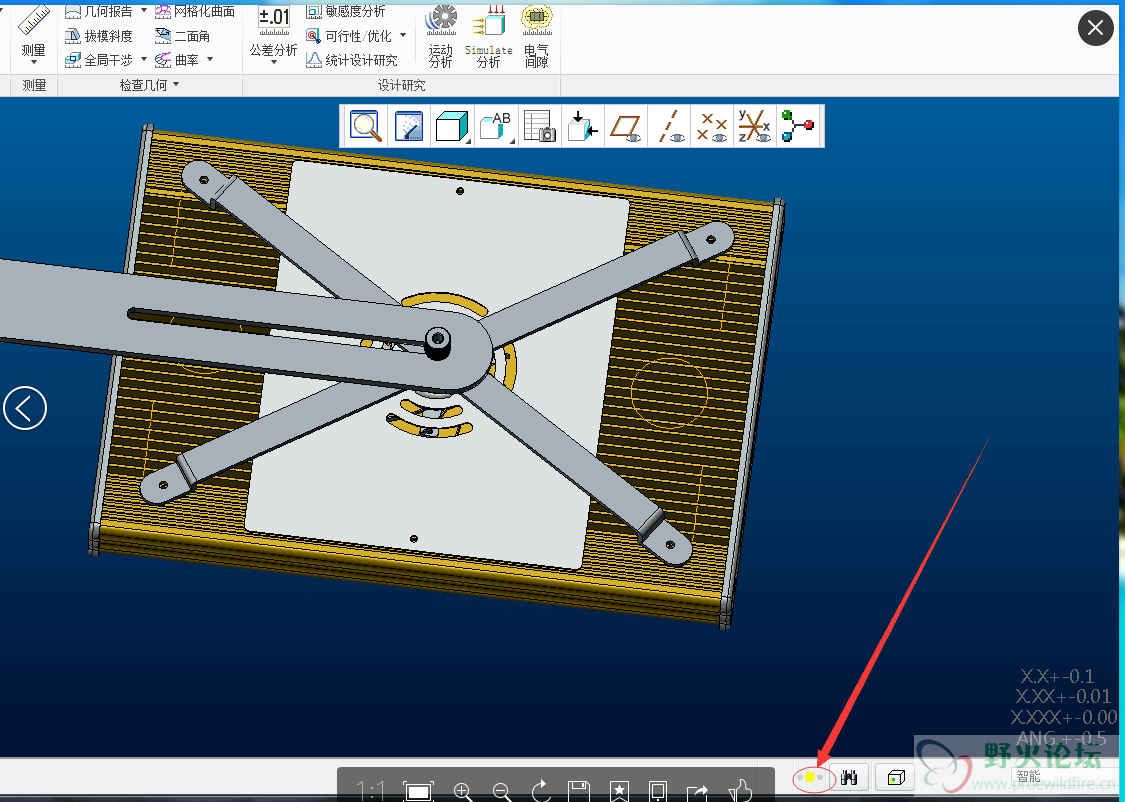Screen dimensions: 1125x802
Task: Rotate the image in the viewer
Action: [541, 791]
